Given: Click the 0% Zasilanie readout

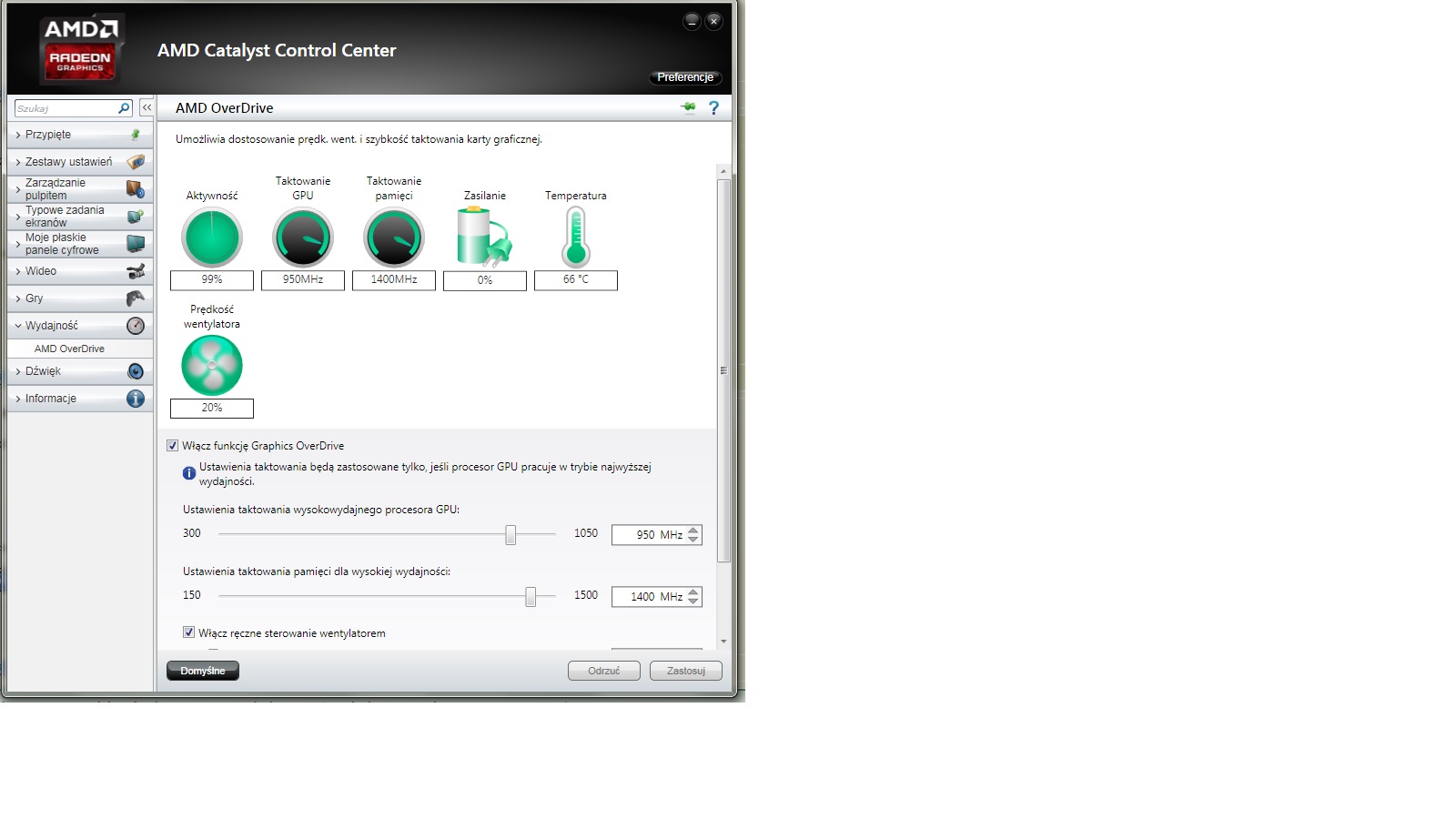Looking at the screenshot, I should 485,280.
